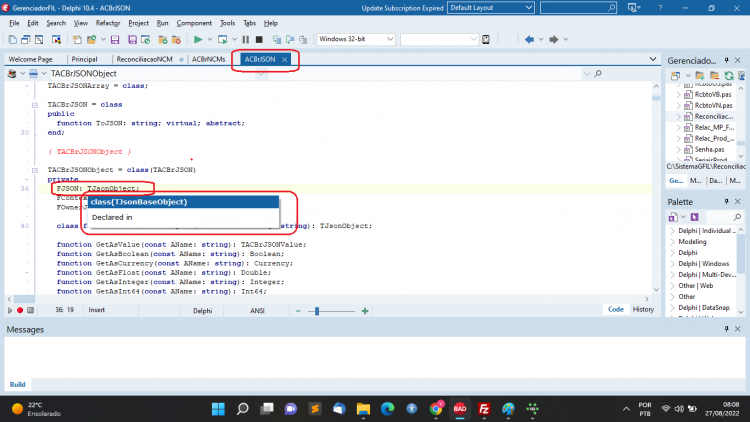Viewport: 750px width, 422px height.
Task: Navigate back with the blue left arrow
Action: pos(529,40)
